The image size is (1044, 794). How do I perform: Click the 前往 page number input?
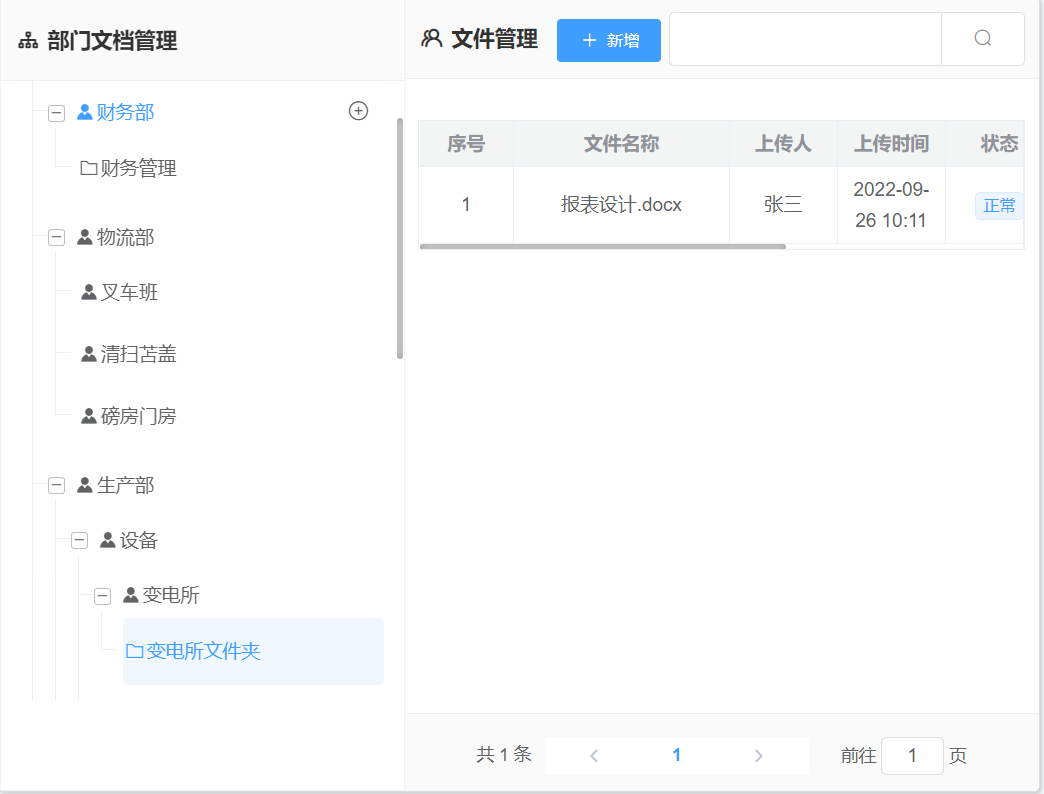click(x=912, y=756)
